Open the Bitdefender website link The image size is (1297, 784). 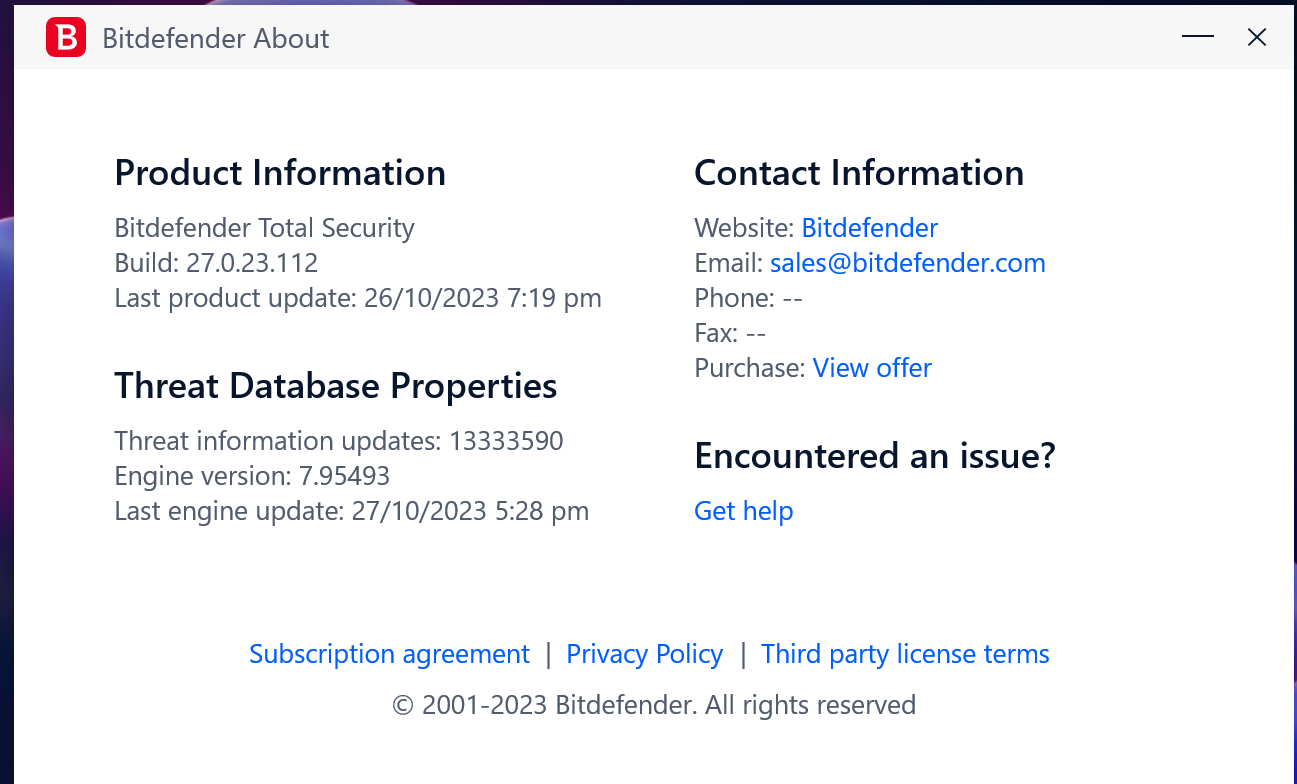coord(869,228)
